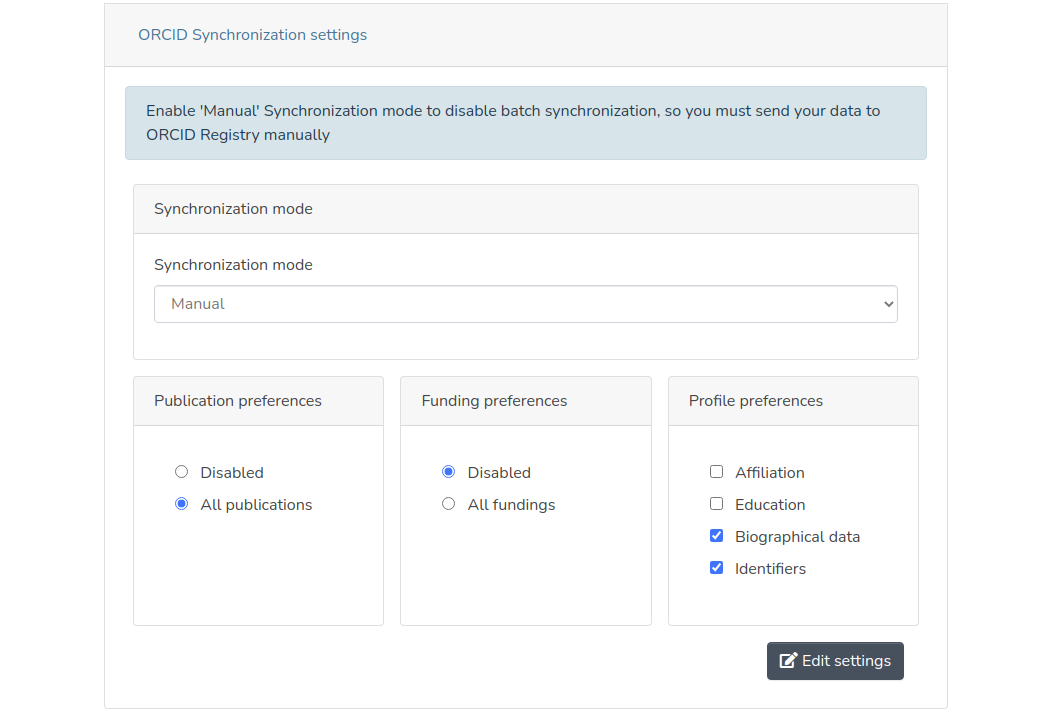Click the ORCID Synchronization settings heading
The height and width of the screenshot is (713, 1043).
[x=252, y=35]
